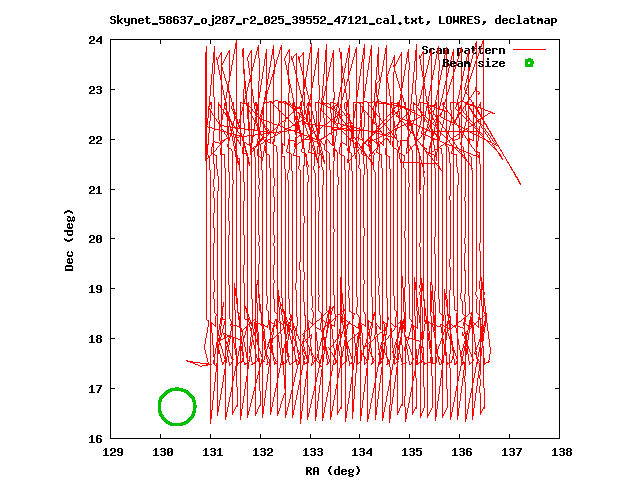Click the 'RA (deg)' axis label
This screenshot has width=640, height=480.
[333, 471]
